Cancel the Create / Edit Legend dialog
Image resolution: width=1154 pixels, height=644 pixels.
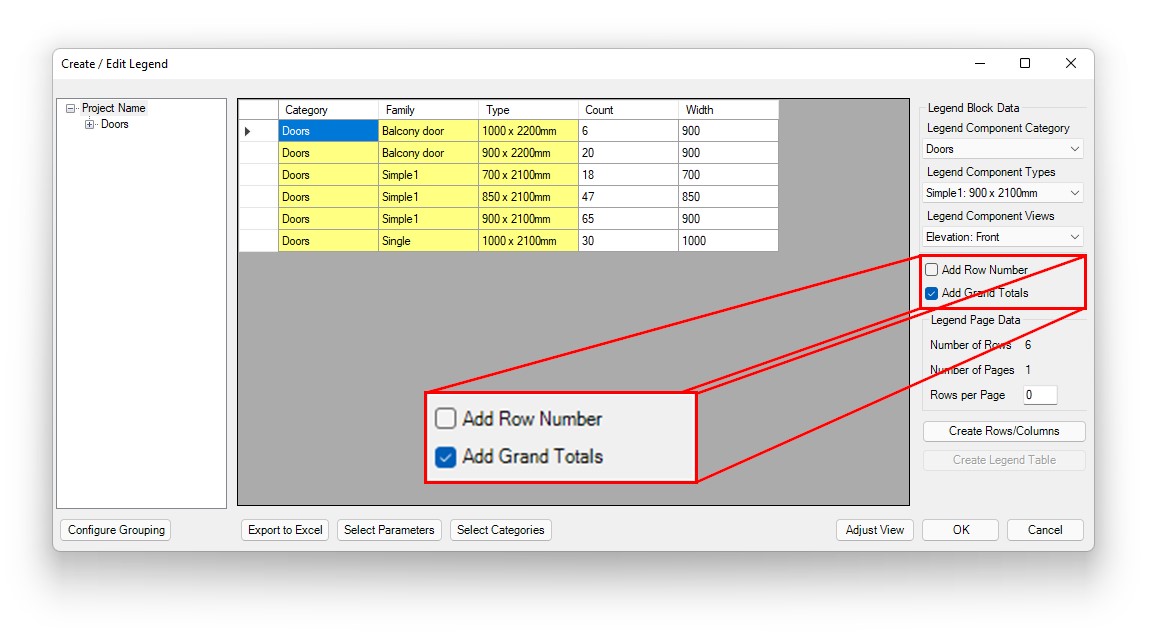tap(1045, 530)
